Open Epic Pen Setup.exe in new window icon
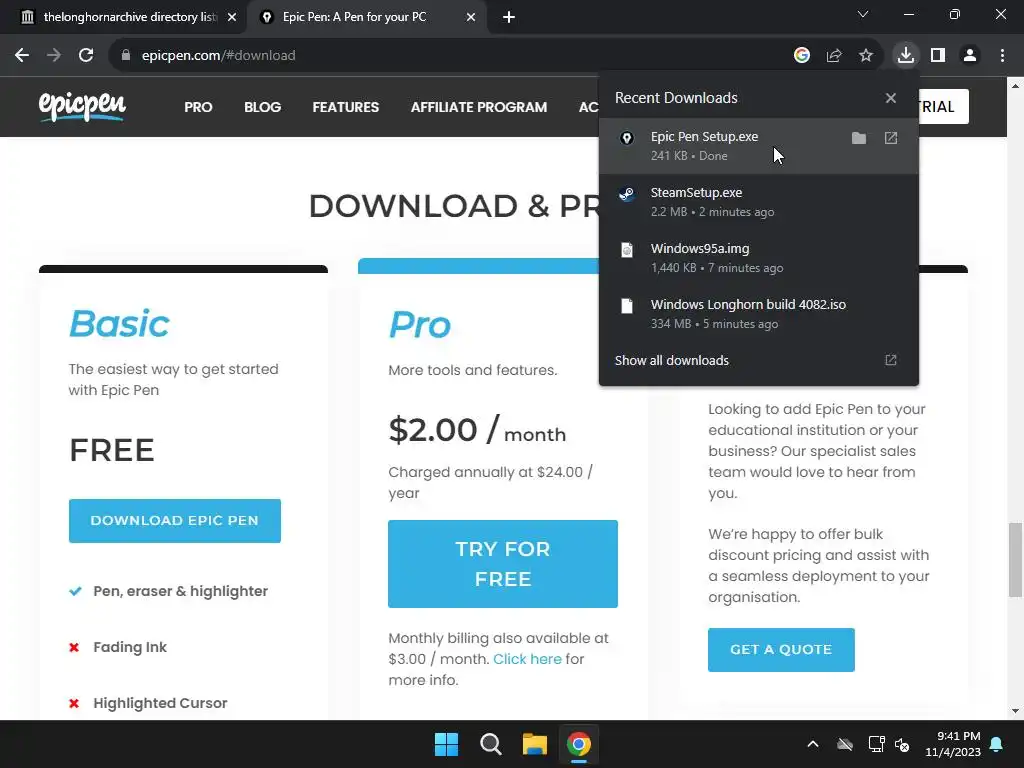The image size is (1024, 768). (x=891, y=138)
